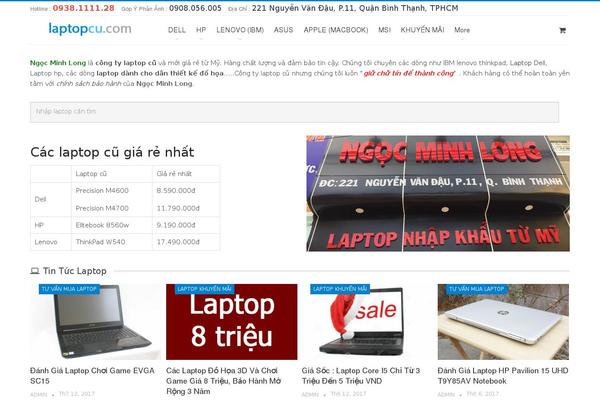
Task: Click TƯ VẤN MUA LAPTOP tag on EVGA article
Action: click(69, 289)
